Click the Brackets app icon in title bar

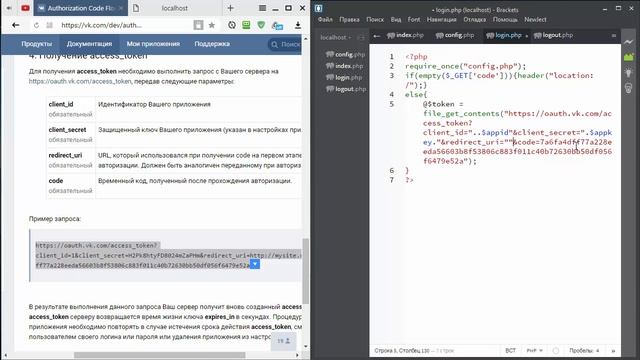point(318,9)
